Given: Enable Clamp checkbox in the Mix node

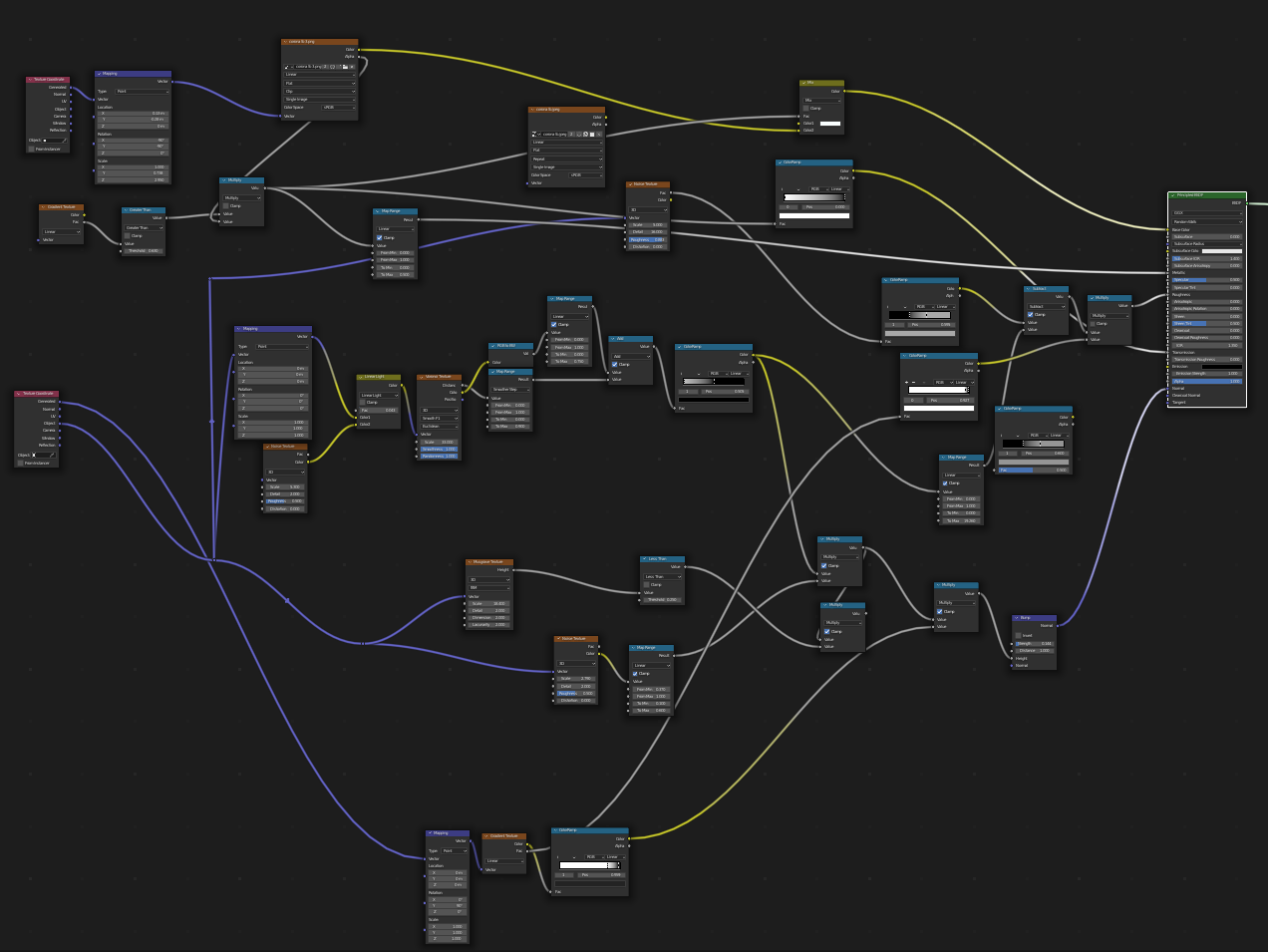Looking at the screenshot, I should tap(806, 108).
